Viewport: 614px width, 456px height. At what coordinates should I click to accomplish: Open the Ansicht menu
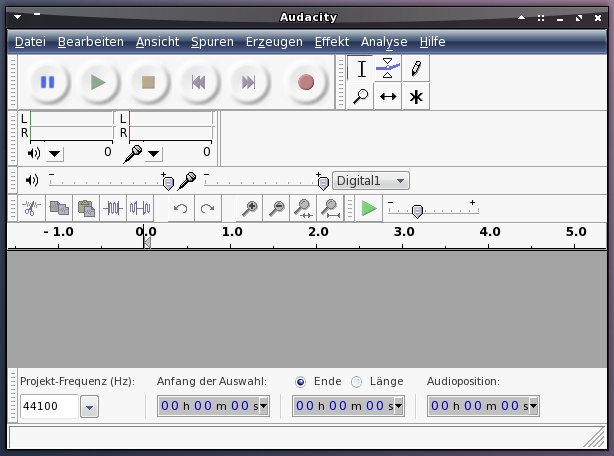[x=157, y=41]
